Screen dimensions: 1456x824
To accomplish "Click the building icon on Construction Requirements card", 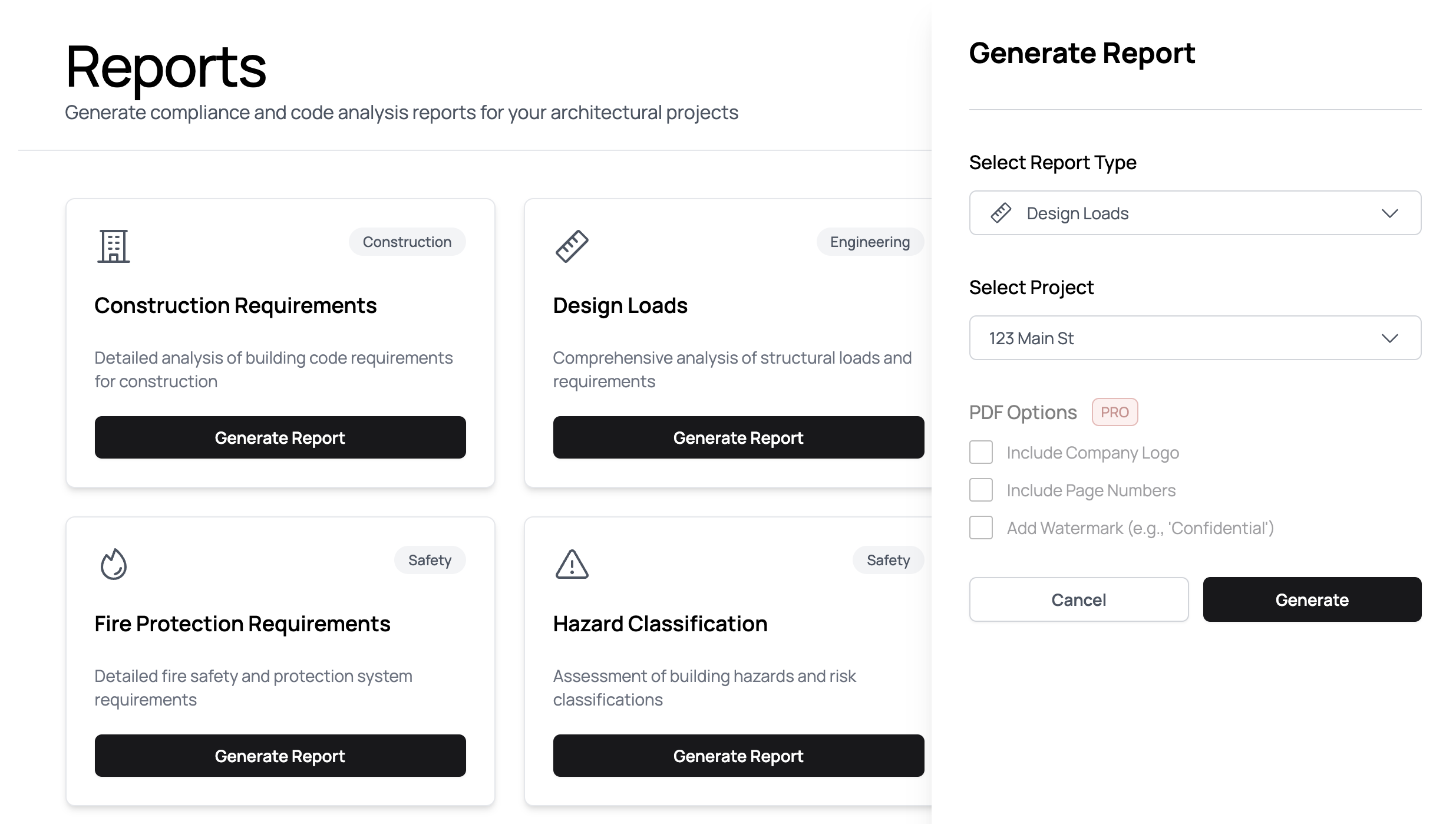I will 113,246.
